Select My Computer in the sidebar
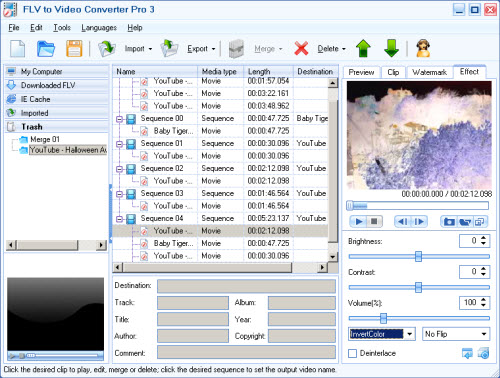Screen dimensions: 500x378 (x=57, y=72)
